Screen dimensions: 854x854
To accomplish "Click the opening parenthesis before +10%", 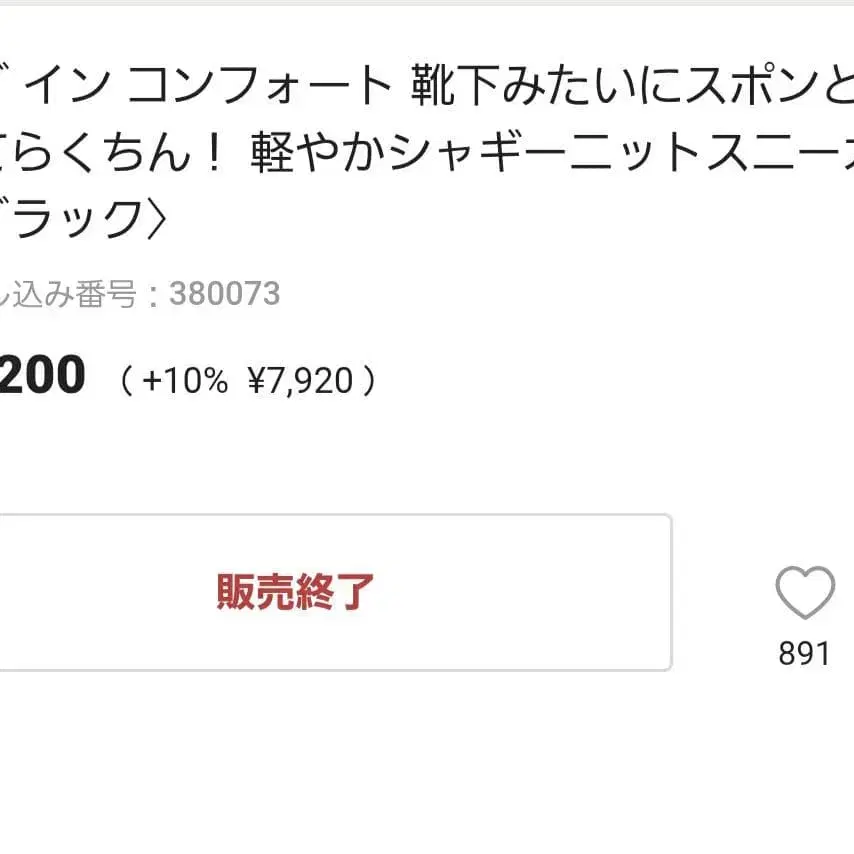I will [127, 380].
